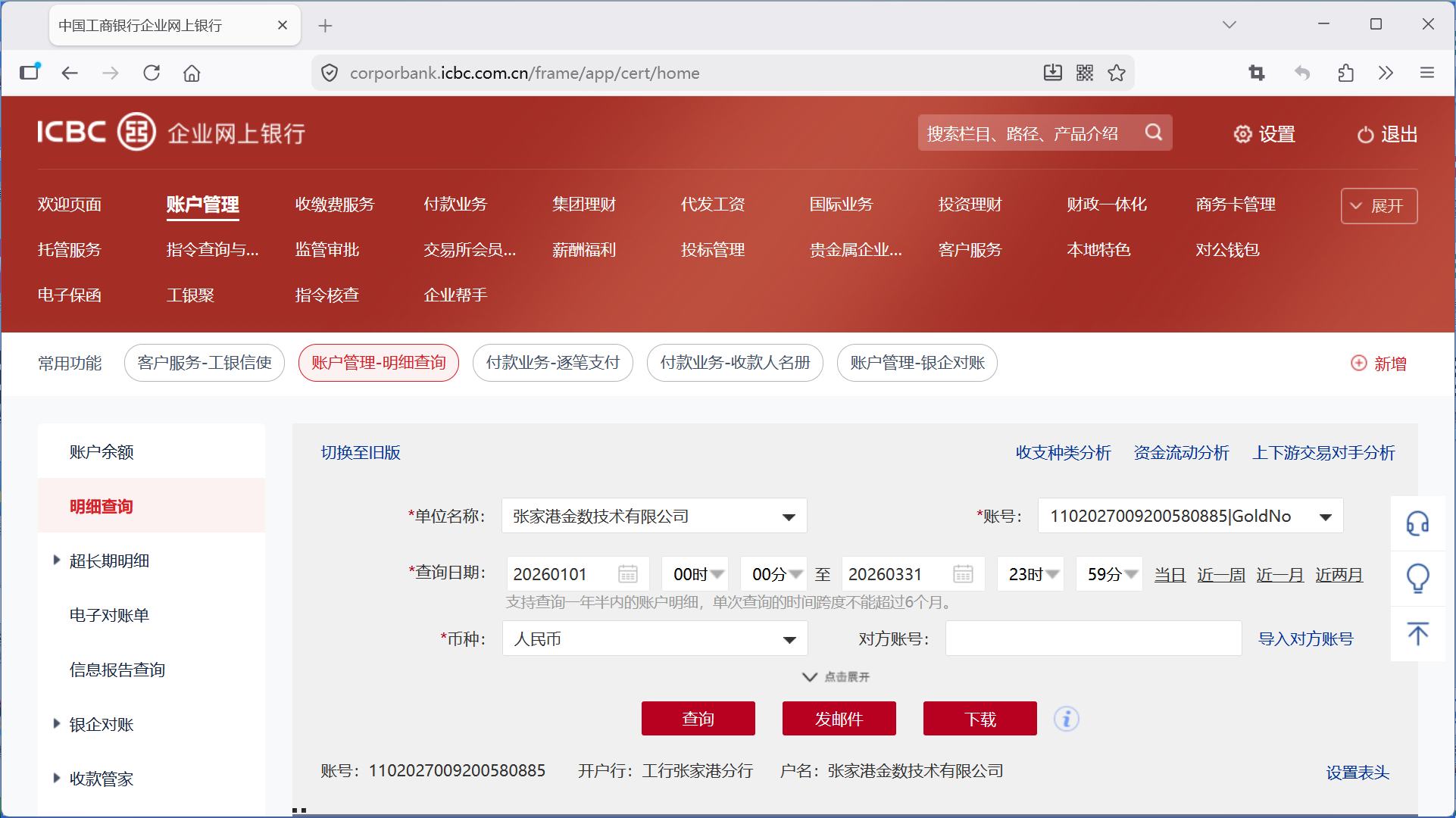This screenshot has height=818, width=1456.
Task: Open the start hour 00时 dropdown
Action: [x=695, y=574]
